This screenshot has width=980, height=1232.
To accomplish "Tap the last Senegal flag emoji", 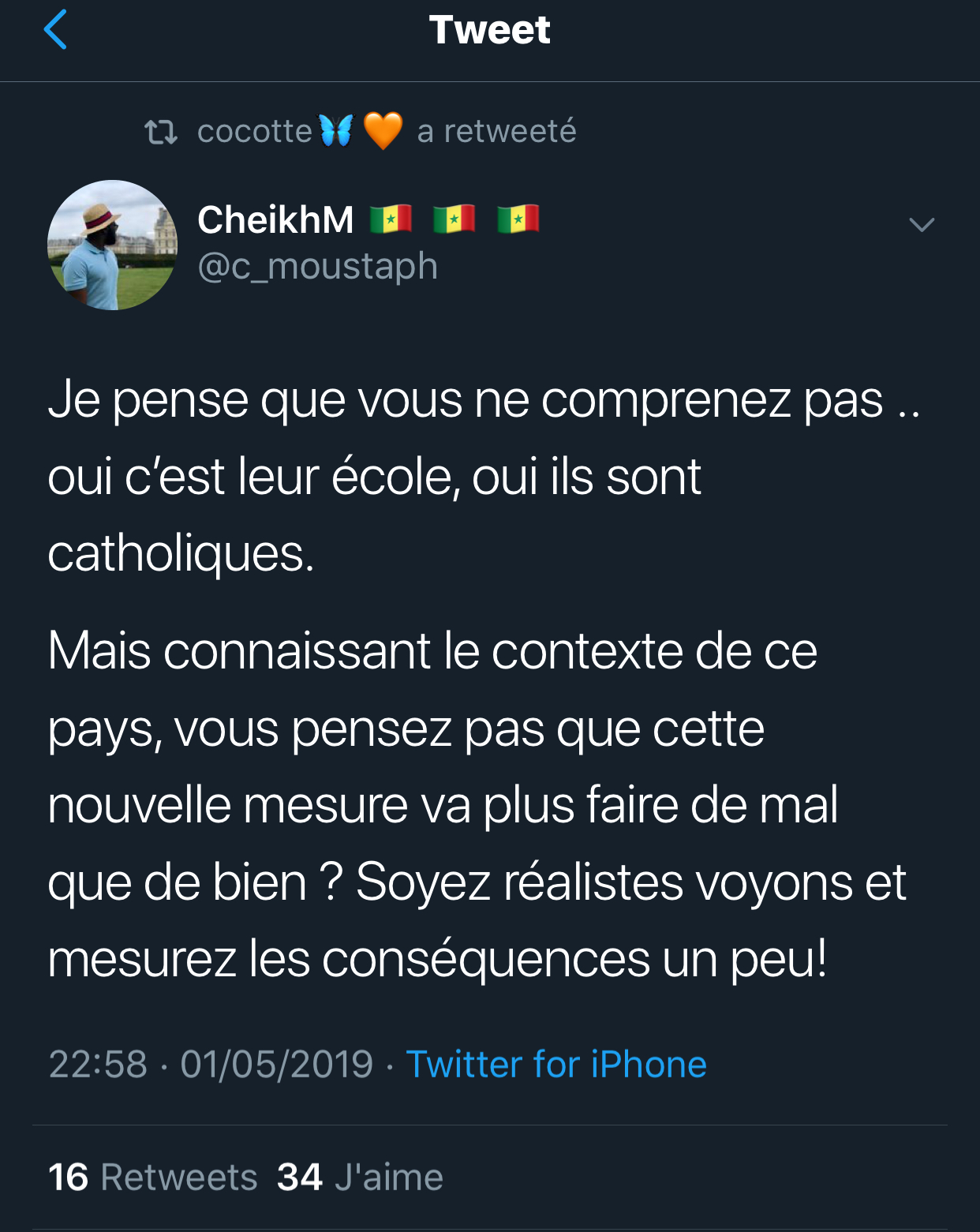I will [518, 219].
